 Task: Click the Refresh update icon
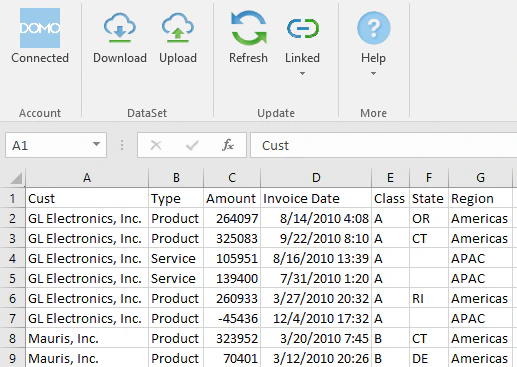coord(249,28)
